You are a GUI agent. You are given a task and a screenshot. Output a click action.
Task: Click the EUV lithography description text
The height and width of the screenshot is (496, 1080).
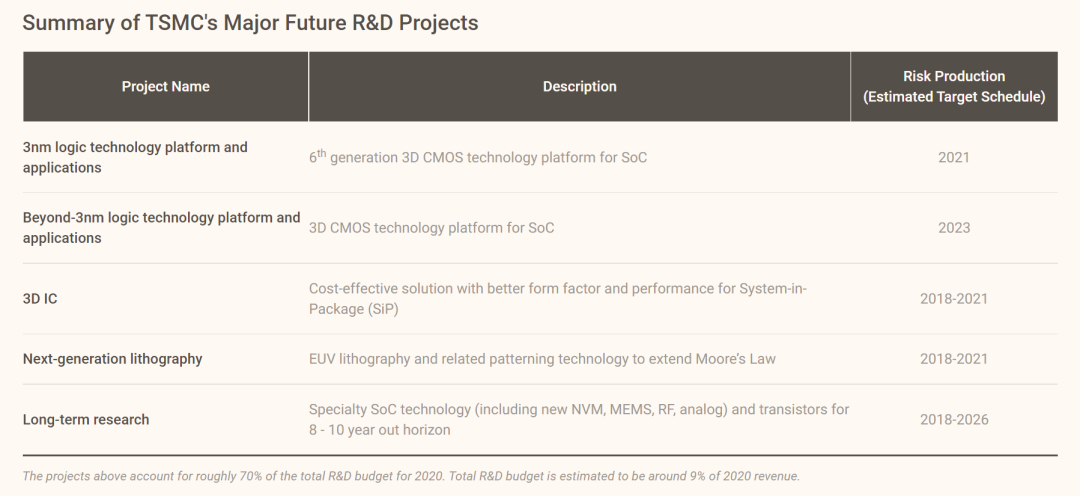(542, 359)
